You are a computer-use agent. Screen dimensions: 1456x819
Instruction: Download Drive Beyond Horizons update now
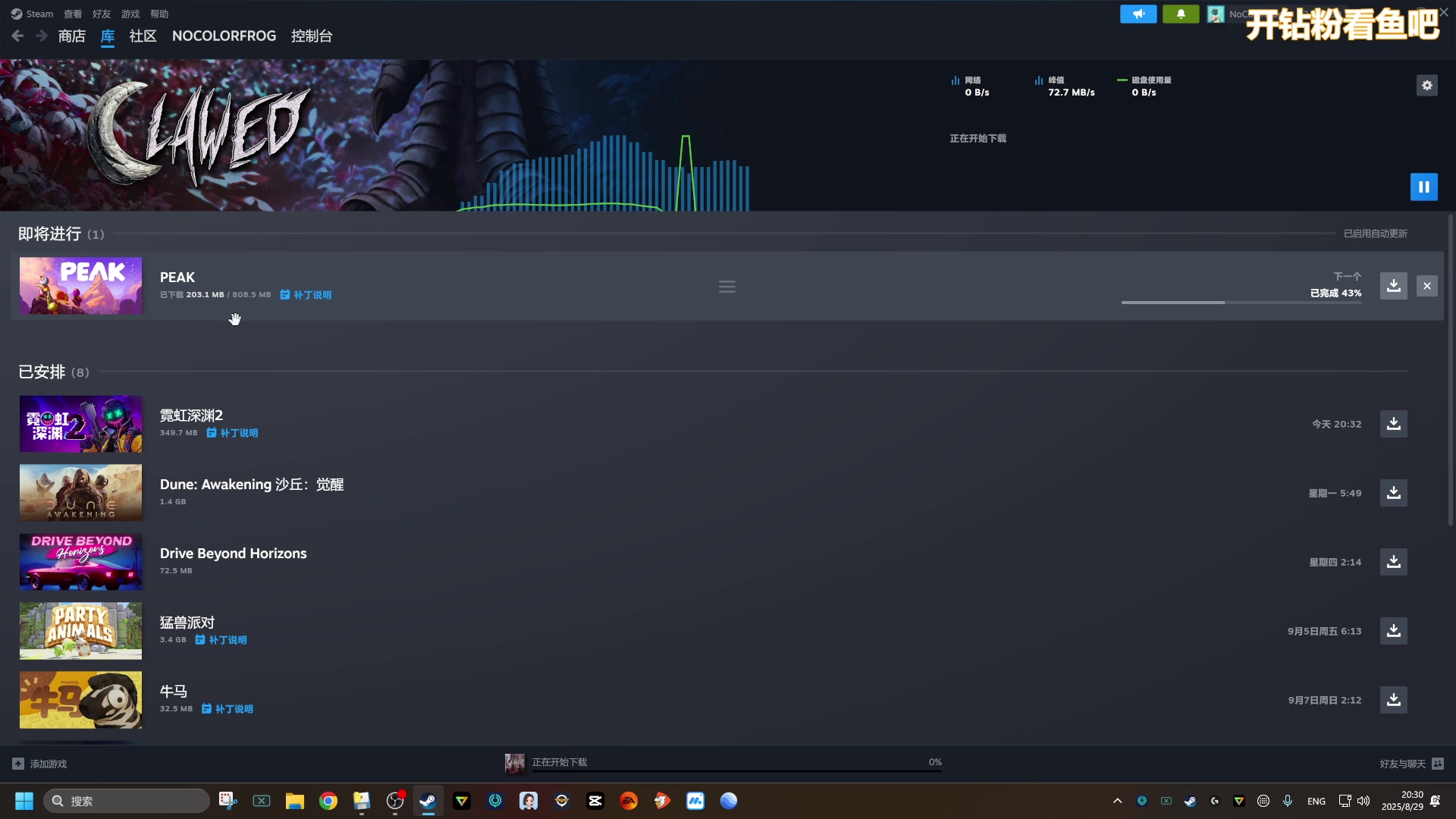(x=1393, y=562)
